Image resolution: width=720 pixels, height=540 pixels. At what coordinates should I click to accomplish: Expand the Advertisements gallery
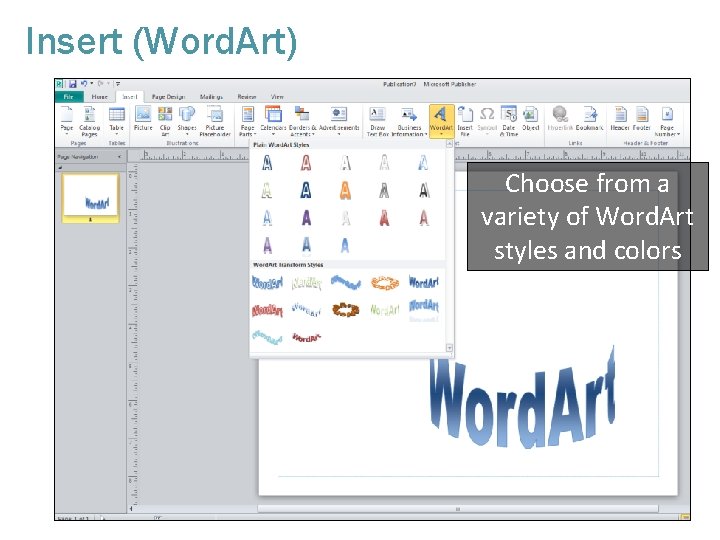pyautogui.click(x=339, y=121)
